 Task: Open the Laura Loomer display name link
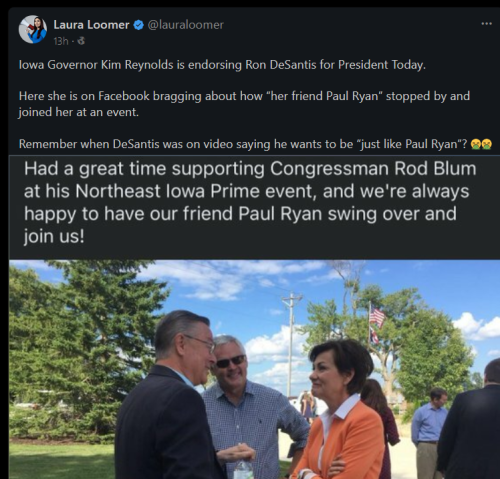click(91, 25)
